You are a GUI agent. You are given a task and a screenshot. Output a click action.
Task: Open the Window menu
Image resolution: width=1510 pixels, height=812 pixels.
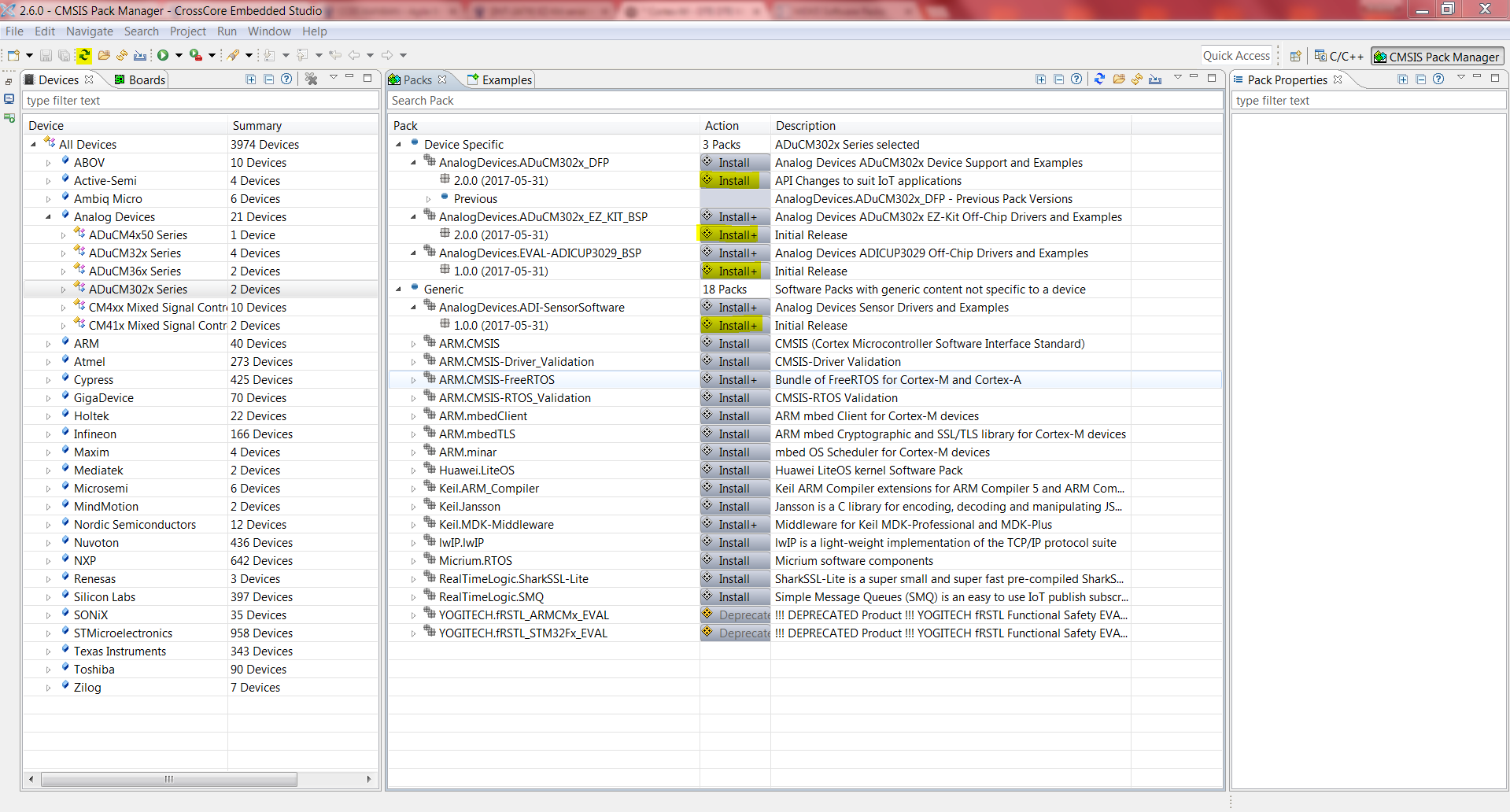pos(269,31)
